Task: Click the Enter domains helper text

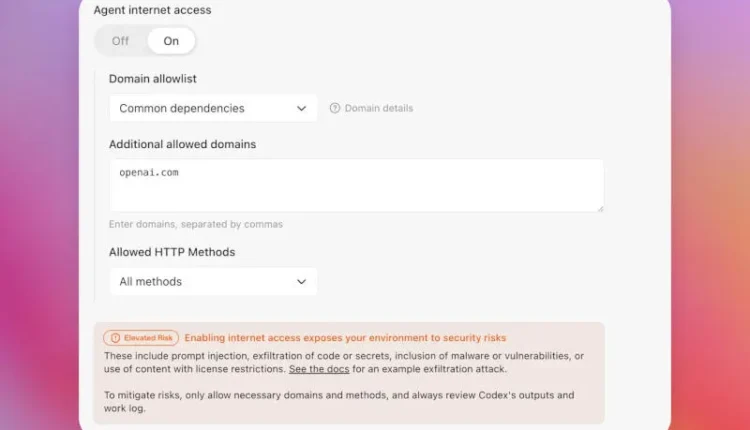Action: (x=195, y=224)
